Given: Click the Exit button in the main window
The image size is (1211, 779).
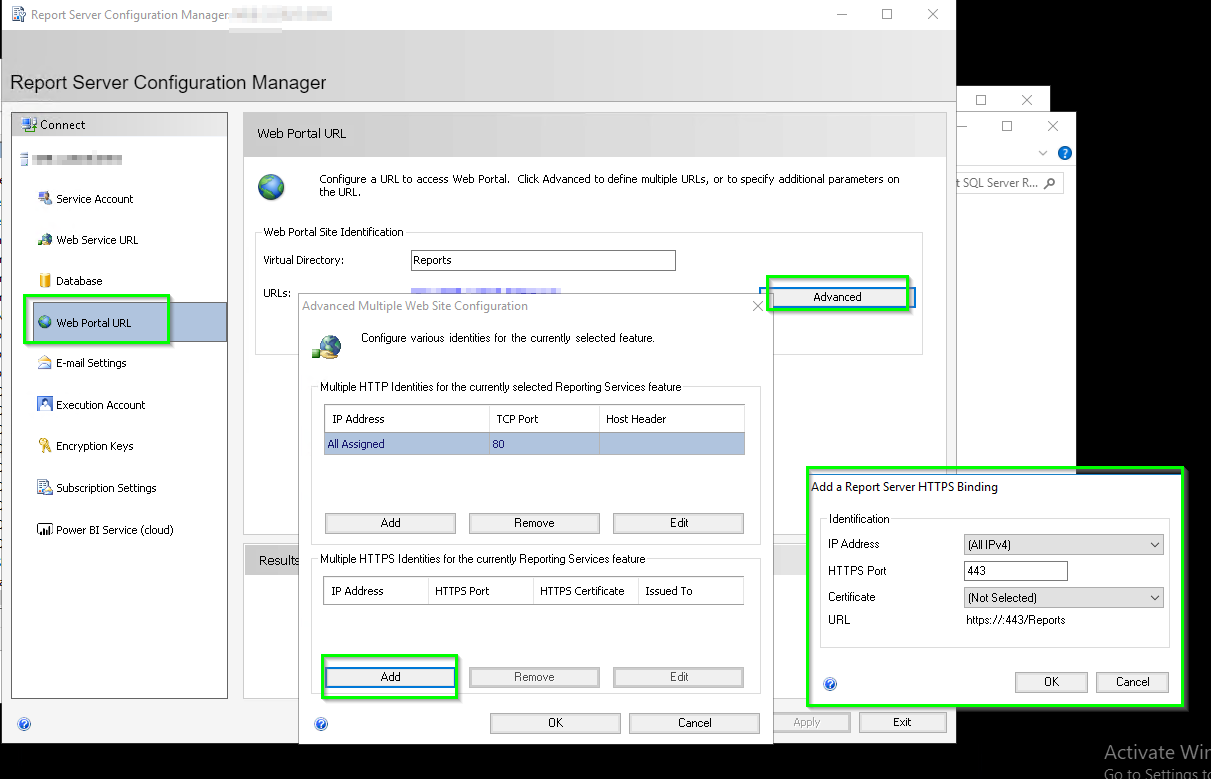Looking at the screenshot, I should [x=902, y=722].
